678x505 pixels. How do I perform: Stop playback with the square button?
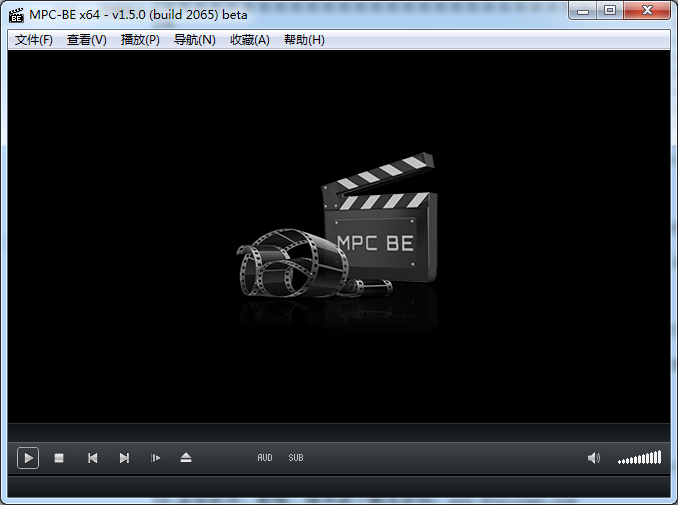pyautogui.click(x=59, y=458)
